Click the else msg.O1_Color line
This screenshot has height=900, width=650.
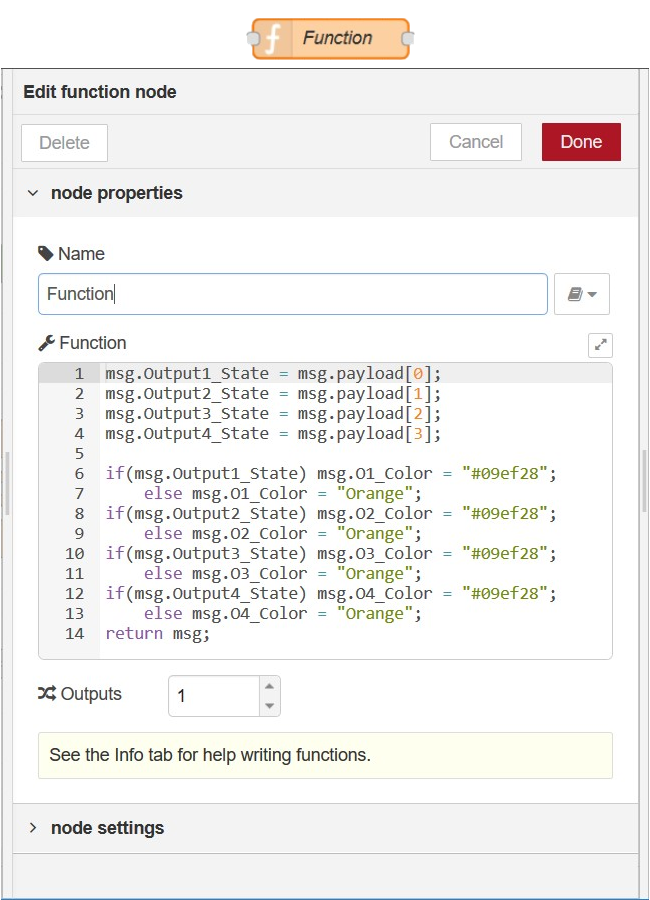coord(283,494)
